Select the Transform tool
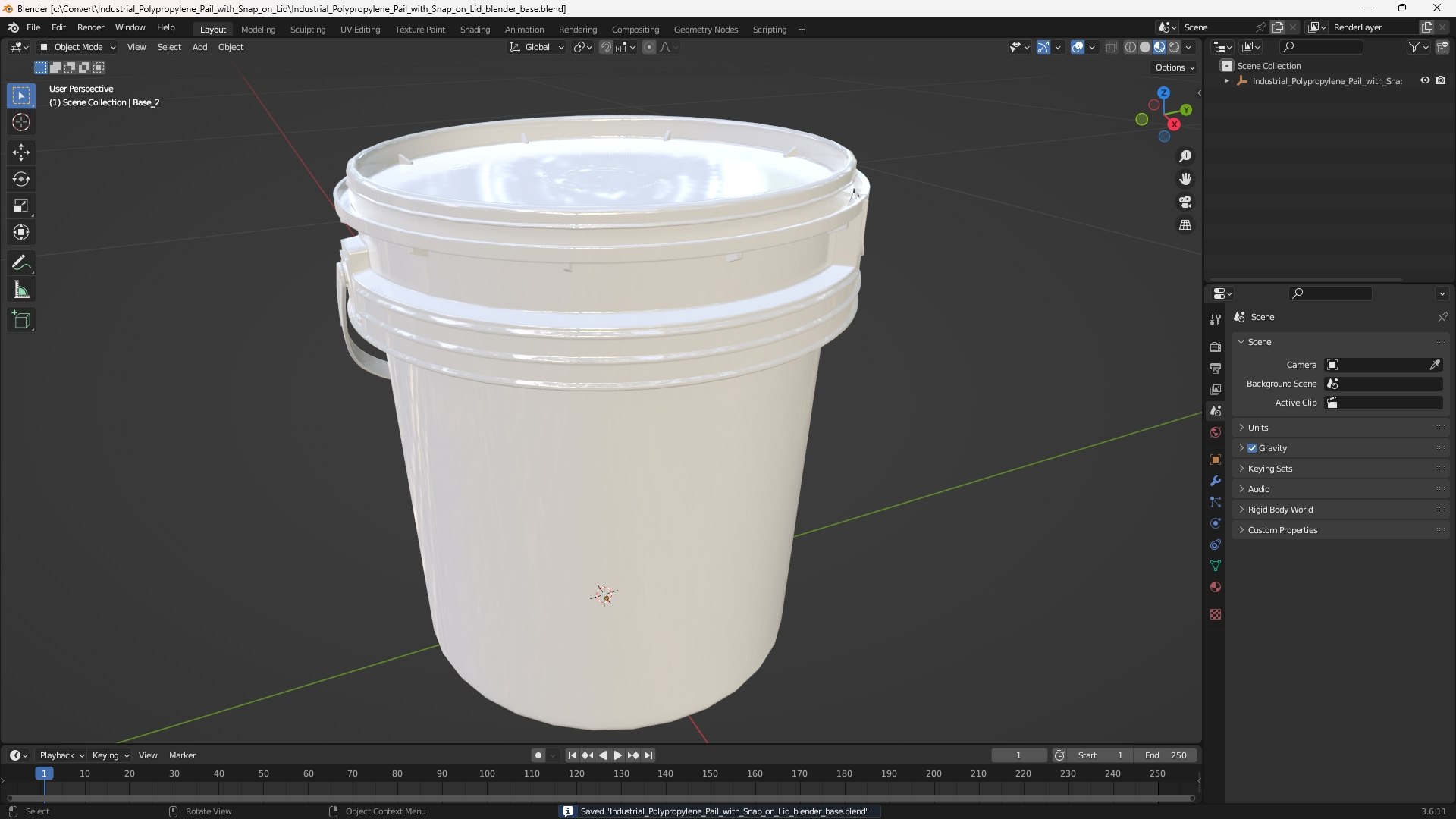1456x819 pixels. click(21, 232)
